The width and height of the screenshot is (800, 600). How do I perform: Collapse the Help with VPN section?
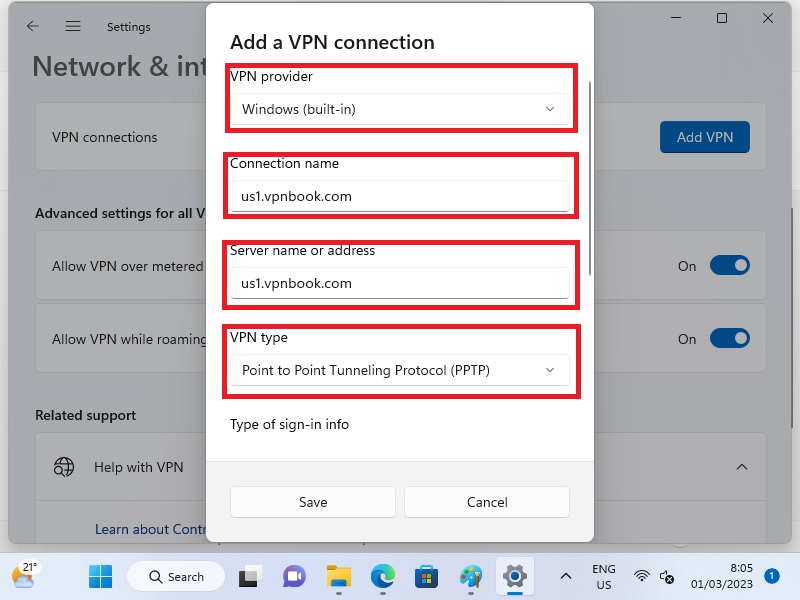(x=742, y=467)
